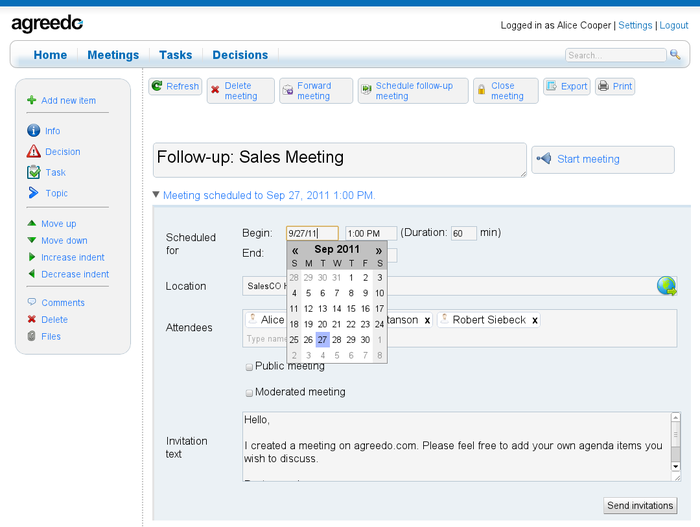Go to next month in calendar
Viewport: 700px width, 527px height.
click(x=379, y=250)
